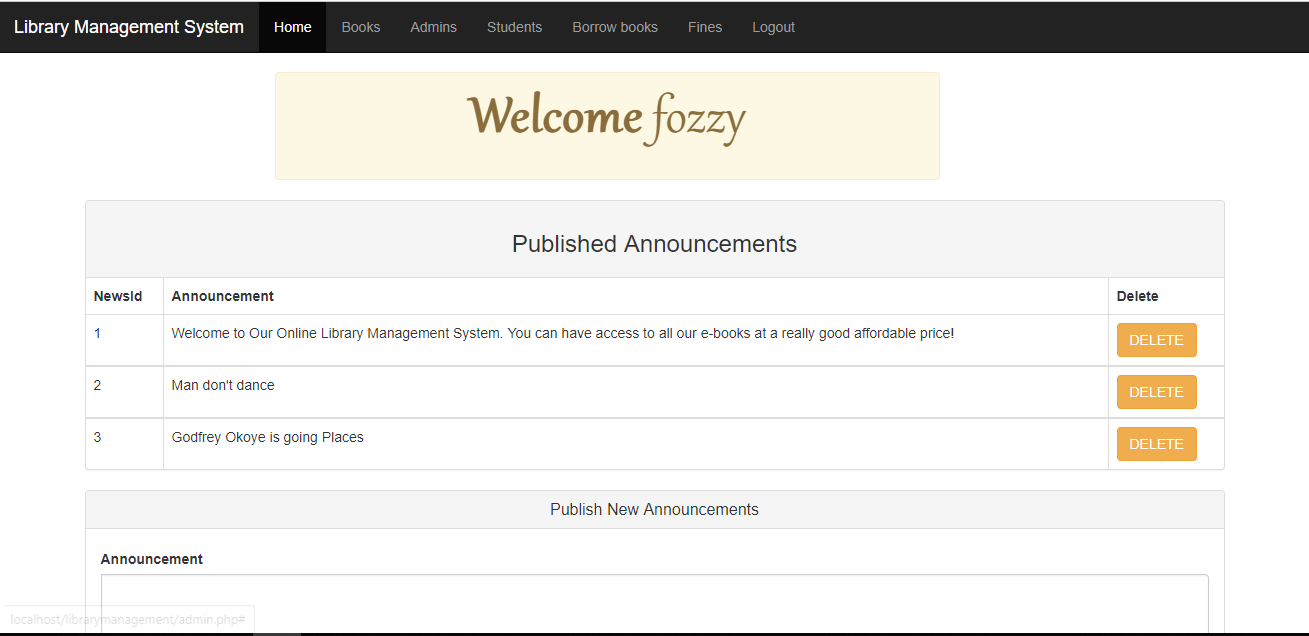Delete the welcome announcement

click(x=1156, y=340)
